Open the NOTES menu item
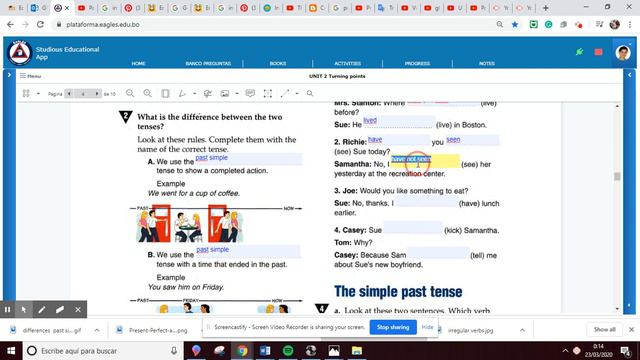The width and height of the screenshot is (640, 360). tap(487, 63)
